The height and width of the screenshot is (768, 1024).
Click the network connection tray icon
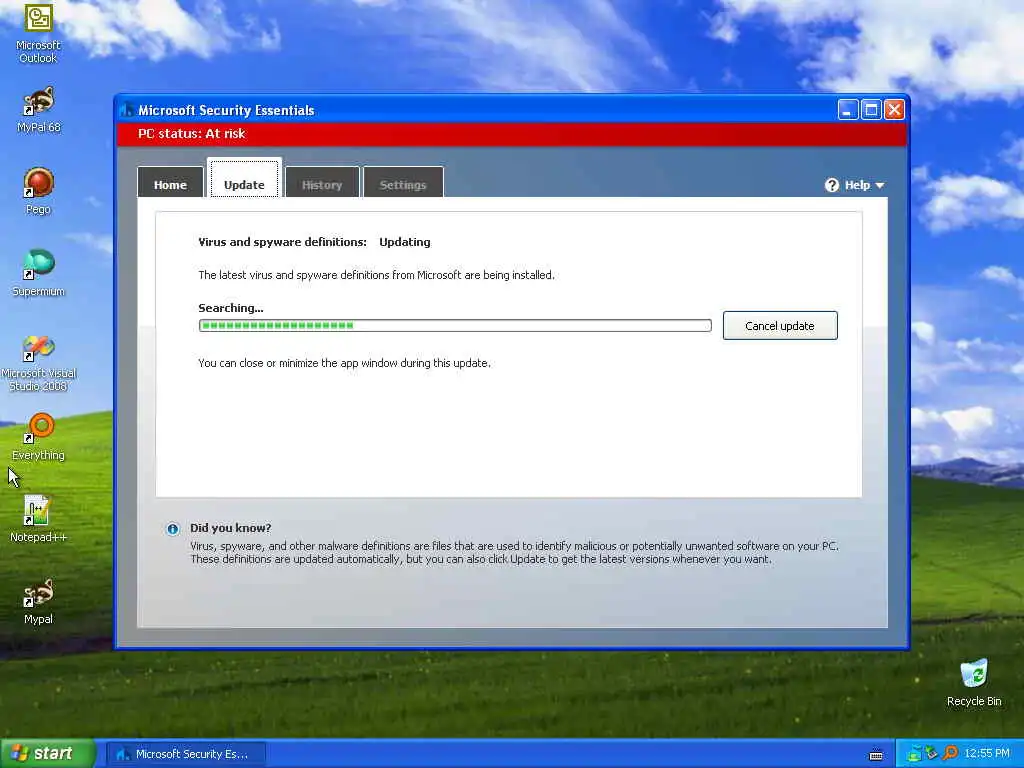tap(914, 754)
